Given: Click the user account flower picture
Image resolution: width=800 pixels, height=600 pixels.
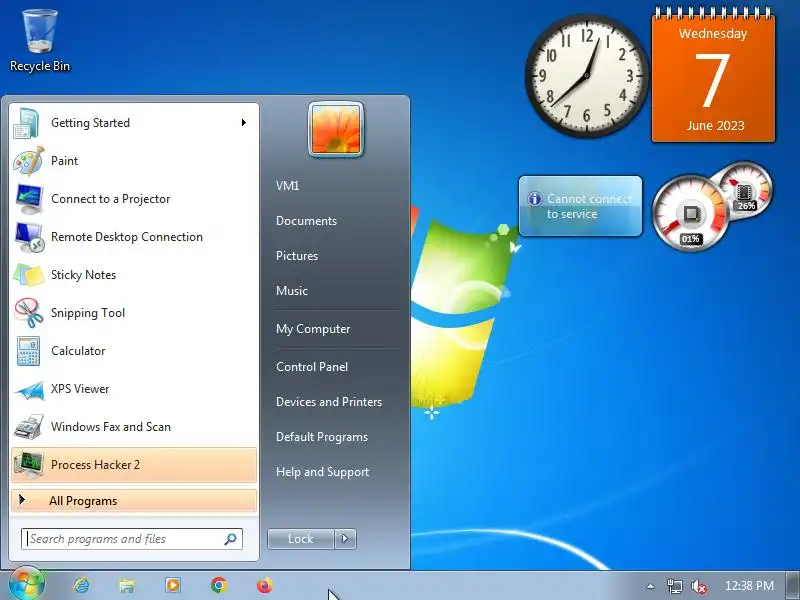Looking at the screenshot, I should tap(336, 130).
